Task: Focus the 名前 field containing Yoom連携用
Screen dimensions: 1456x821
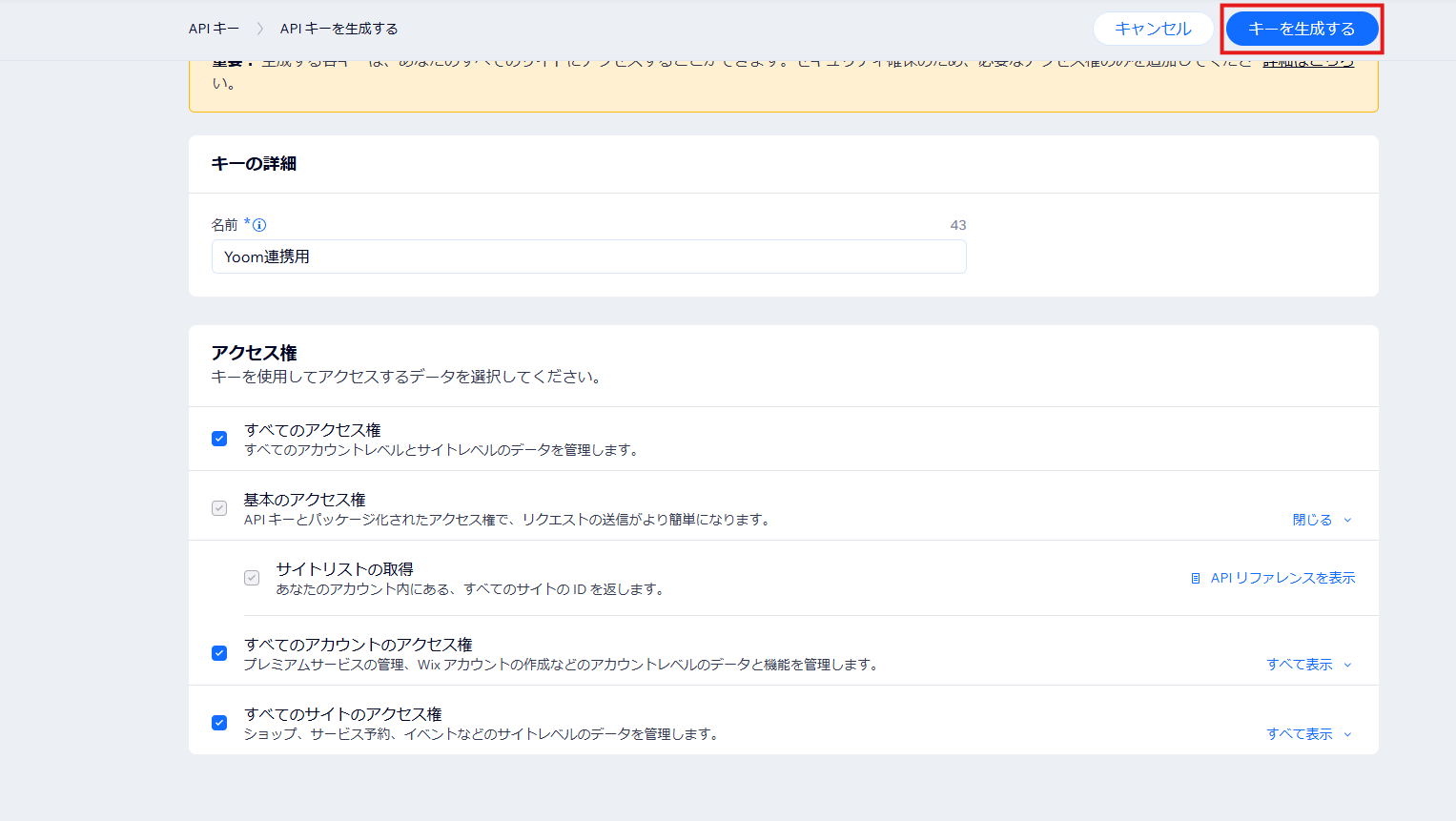Action: pos(588,257)
